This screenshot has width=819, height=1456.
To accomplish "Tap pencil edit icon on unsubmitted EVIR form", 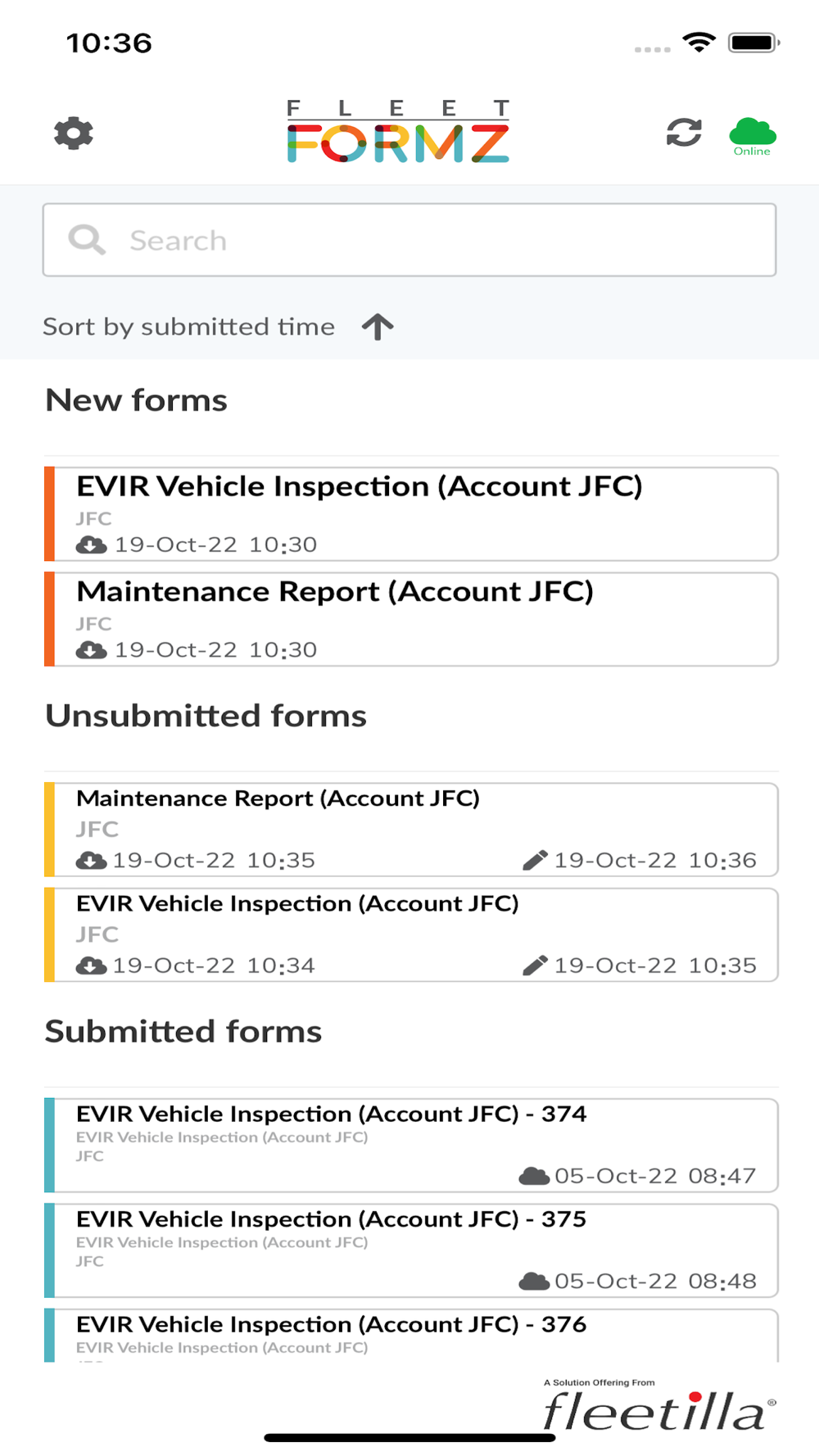I will click(x=535, y=965).
